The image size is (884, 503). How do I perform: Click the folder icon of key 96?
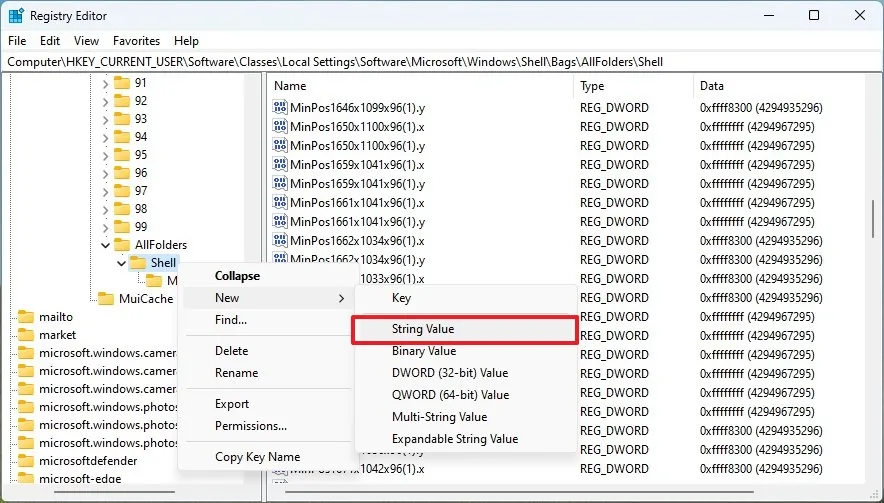click(x=122, y=173)
